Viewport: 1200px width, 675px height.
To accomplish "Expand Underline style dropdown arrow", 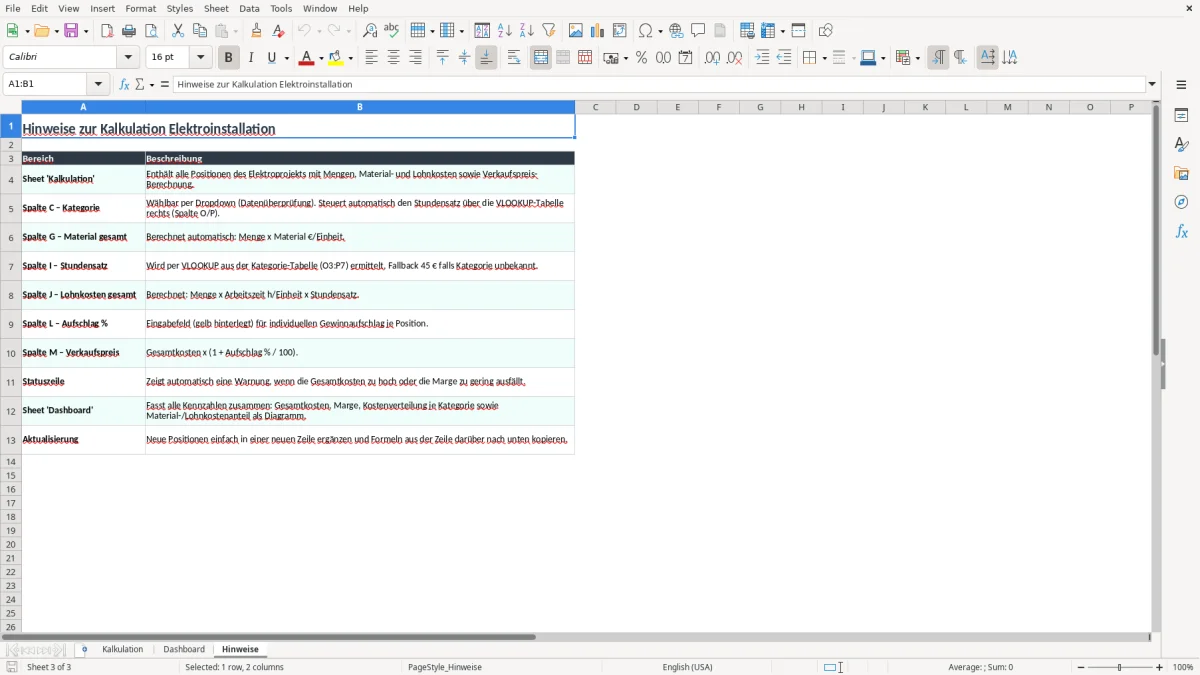I will [x=286, y=58].
